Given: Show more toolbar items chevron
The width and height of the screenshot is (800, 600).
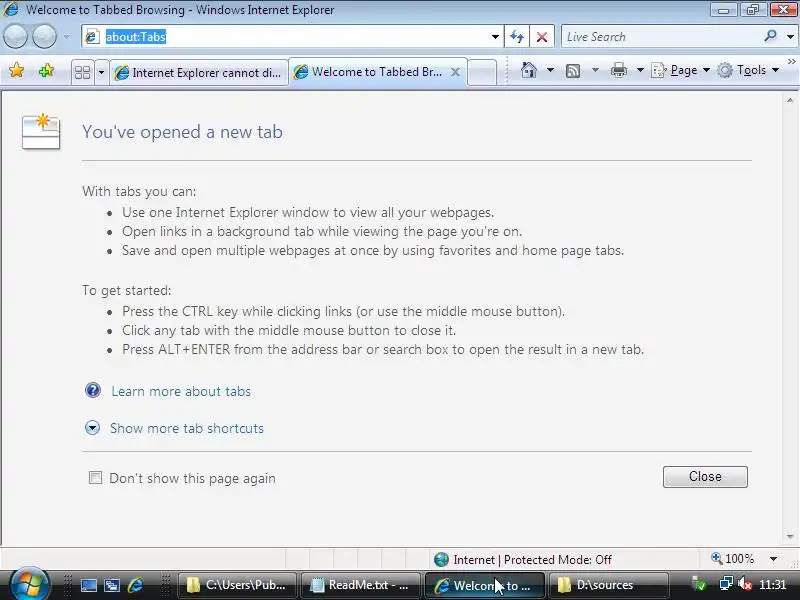Looking at the screenshot, I should point(792,61).
